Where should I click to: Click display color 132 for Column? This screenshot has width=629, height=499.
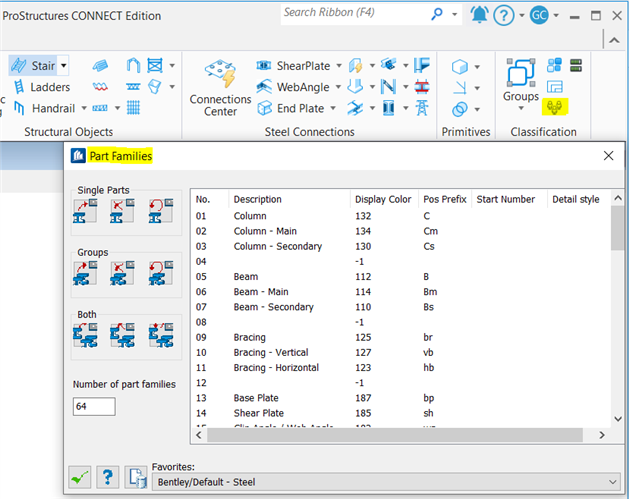click(x=363, y=216)
